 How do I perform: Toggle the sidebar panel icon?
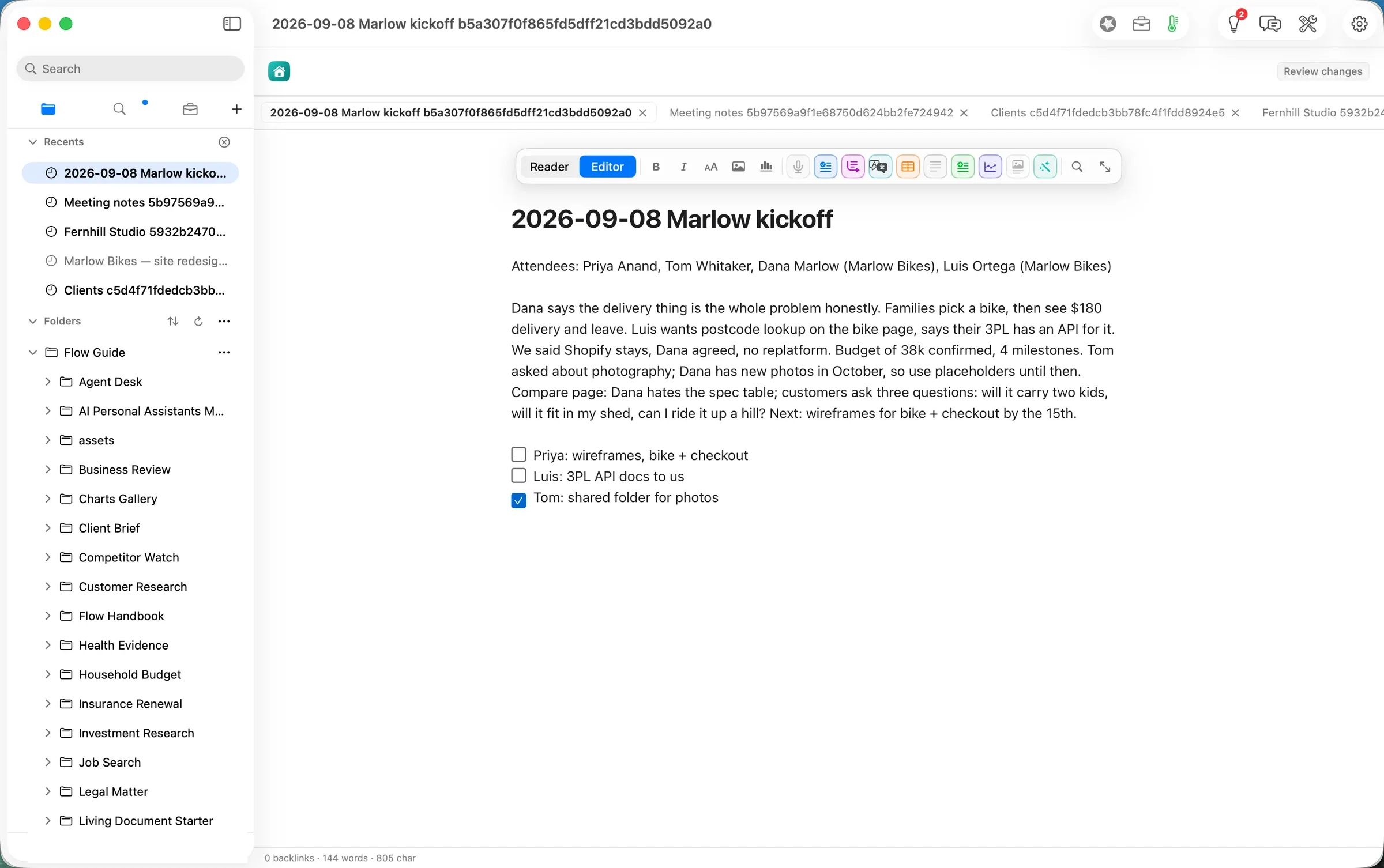(x=232, y=24)
